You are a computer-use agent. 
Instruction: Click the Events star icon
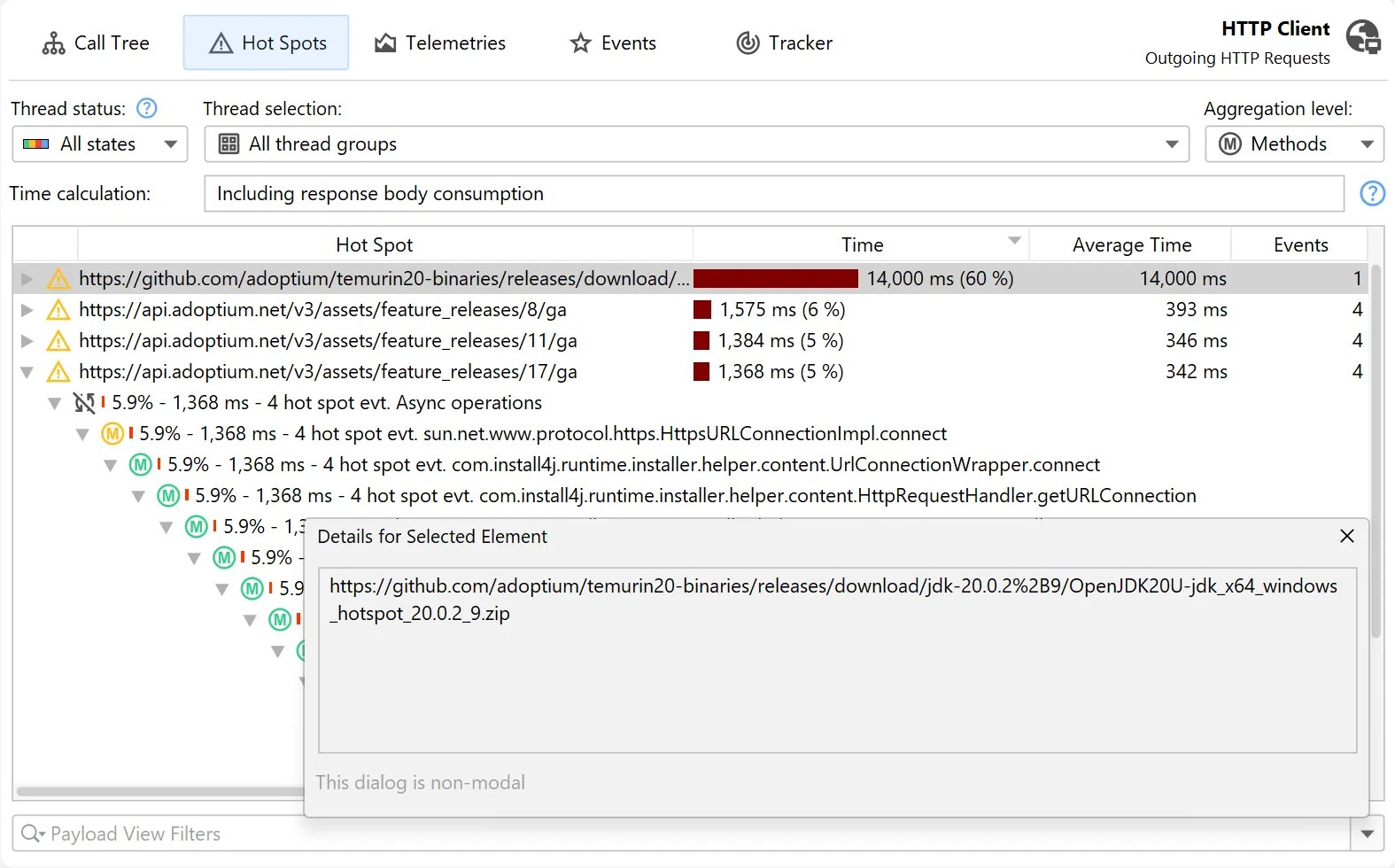click(x=580, y=43)
